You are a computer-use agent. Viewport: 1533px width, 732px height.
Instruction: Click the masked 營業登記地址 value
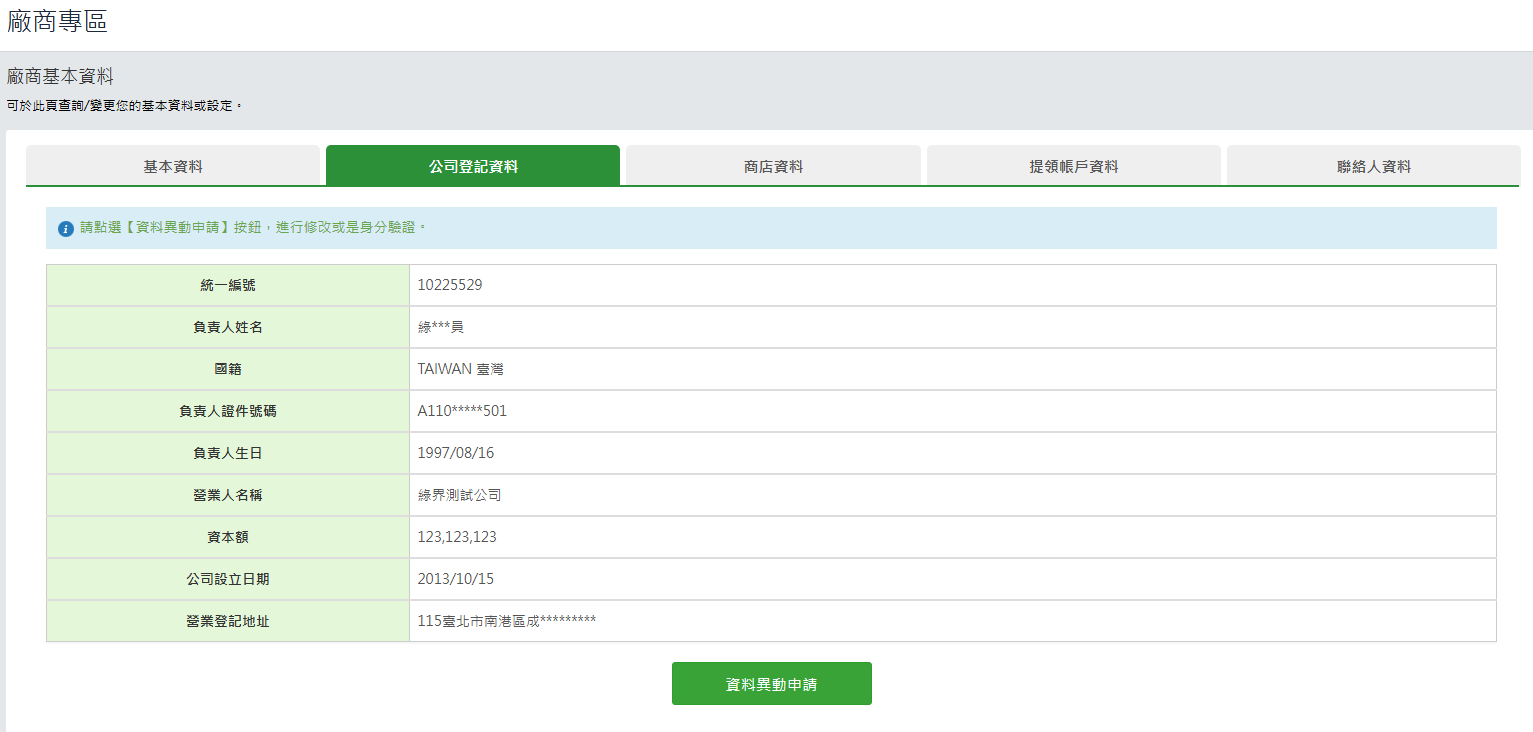[x=506, y=621]
